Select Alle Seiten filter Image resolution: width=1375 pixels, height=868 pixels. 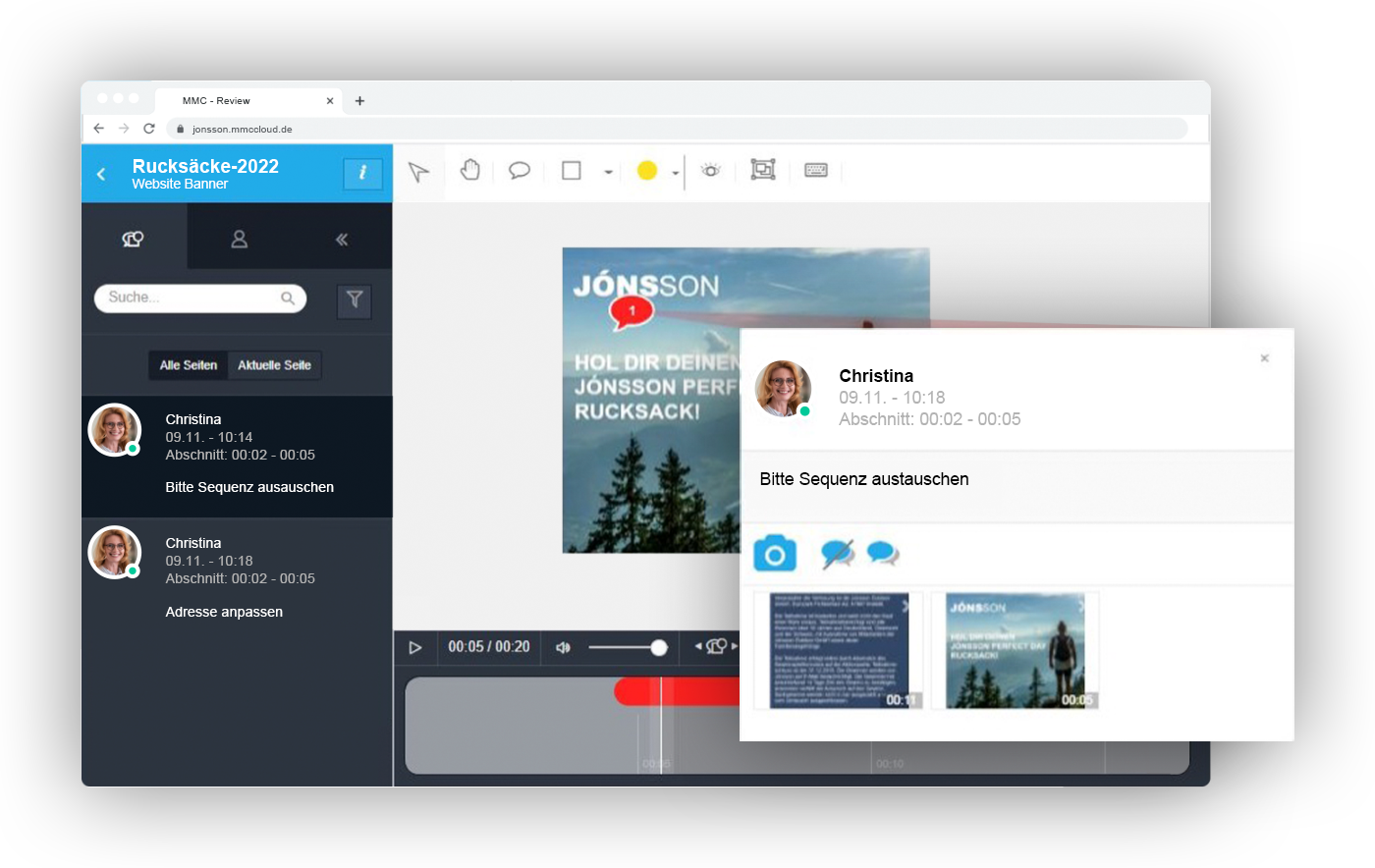click(x=189, y=365)
